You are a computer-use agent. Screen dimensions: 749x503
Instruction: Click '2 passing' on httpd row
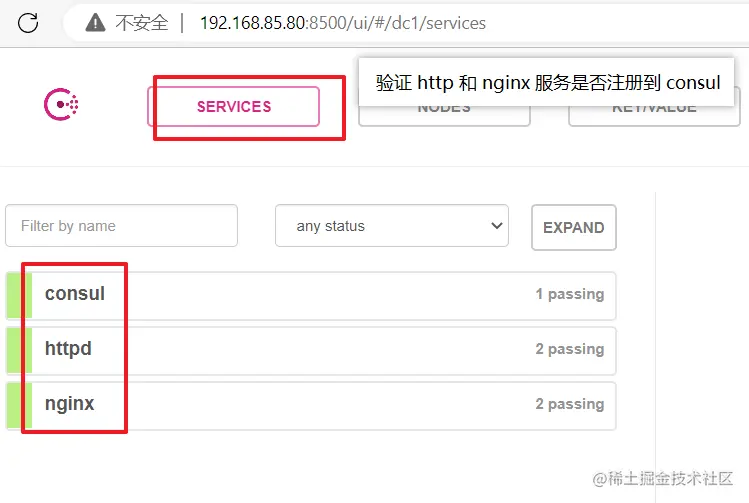[x=570, y=349]
